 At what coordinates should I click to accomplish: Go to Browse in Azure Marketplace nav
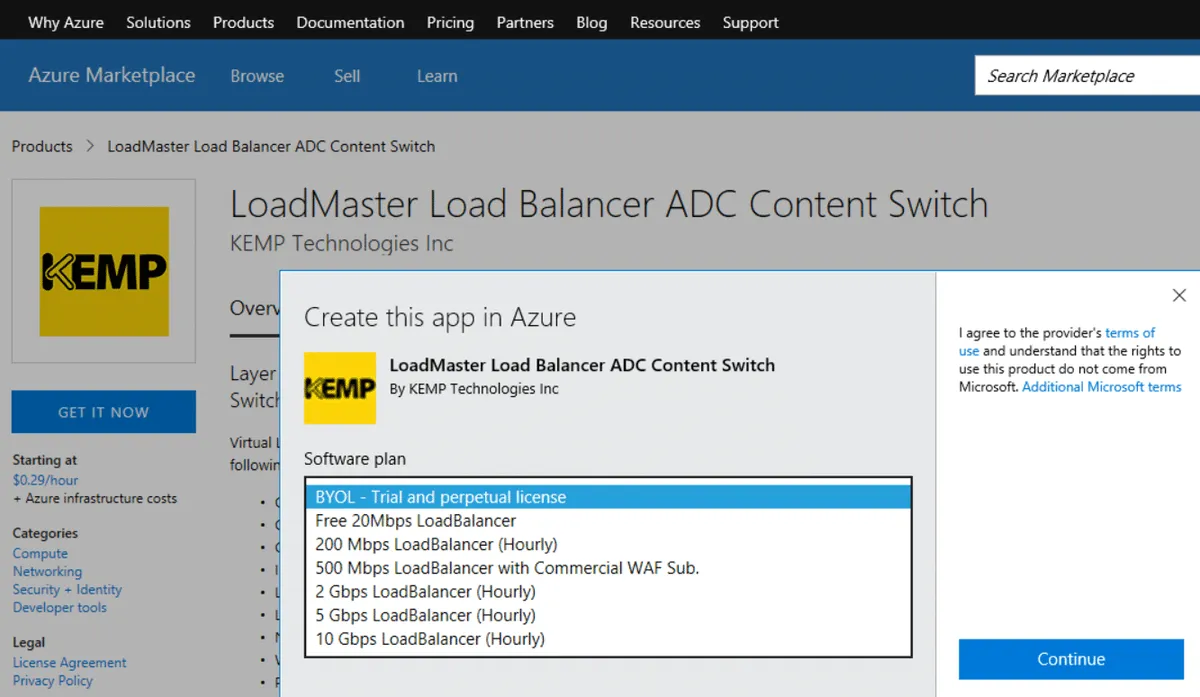[257, 76]
